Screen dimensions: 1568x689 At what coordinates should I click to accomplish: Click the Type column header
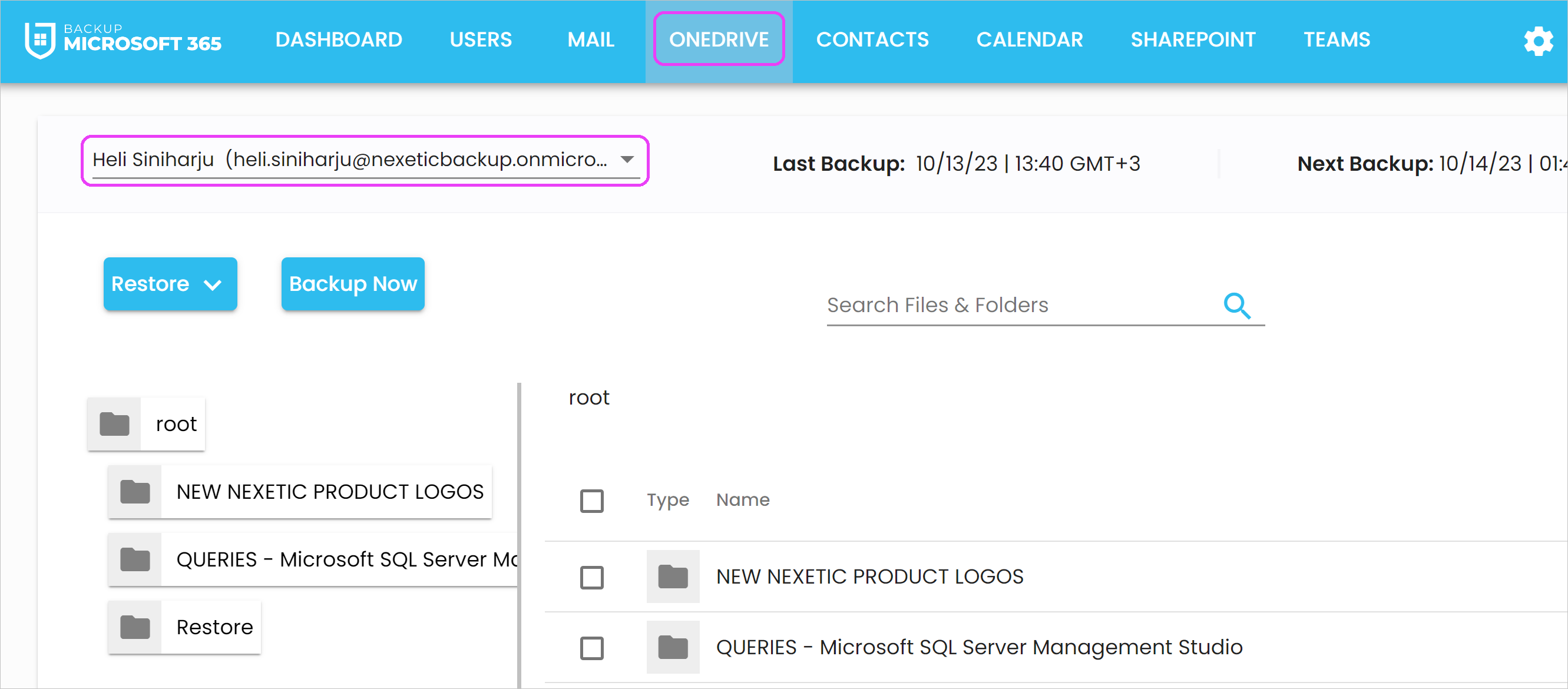(668, 500)
